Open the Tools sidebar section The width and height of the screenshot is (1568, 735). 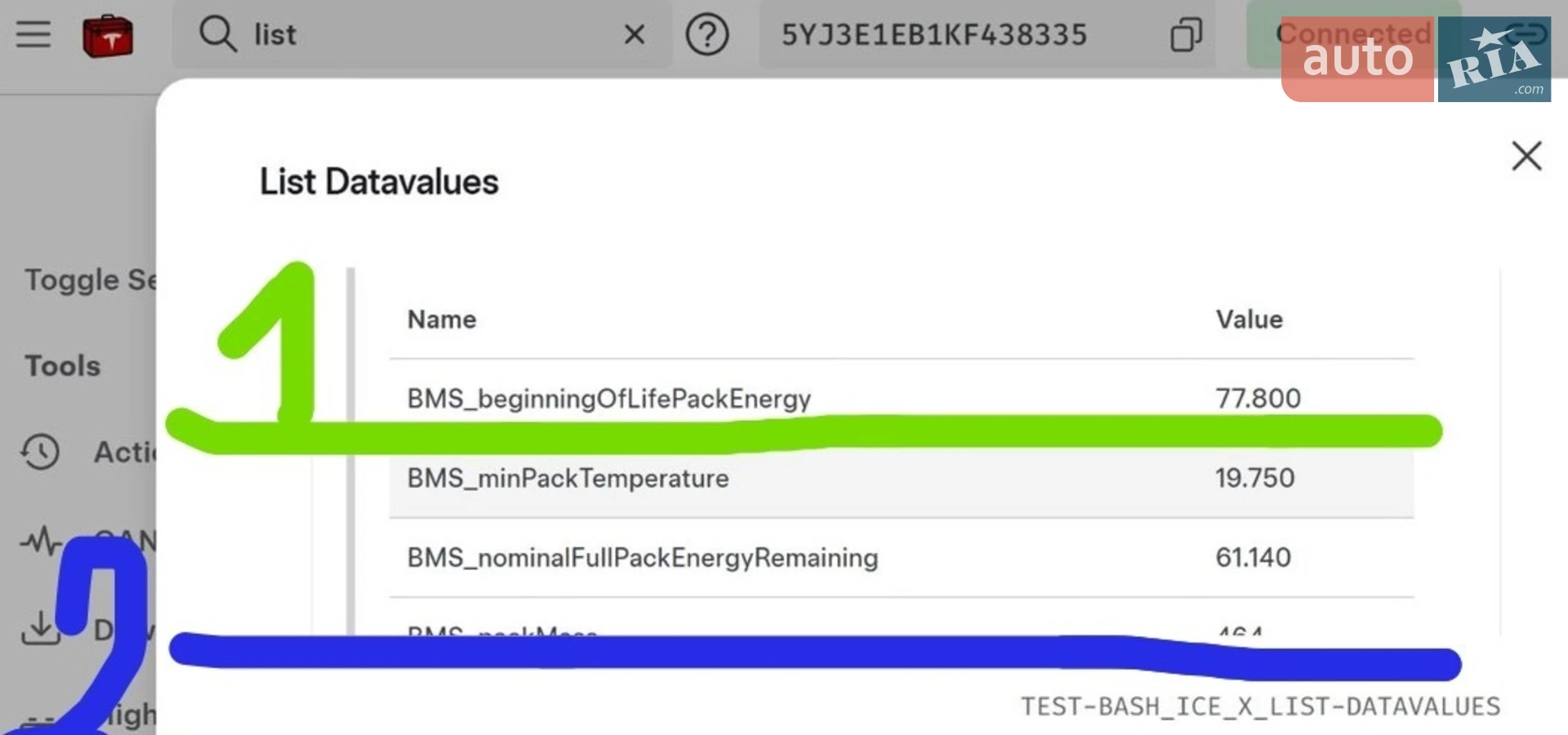pos(63,366)
